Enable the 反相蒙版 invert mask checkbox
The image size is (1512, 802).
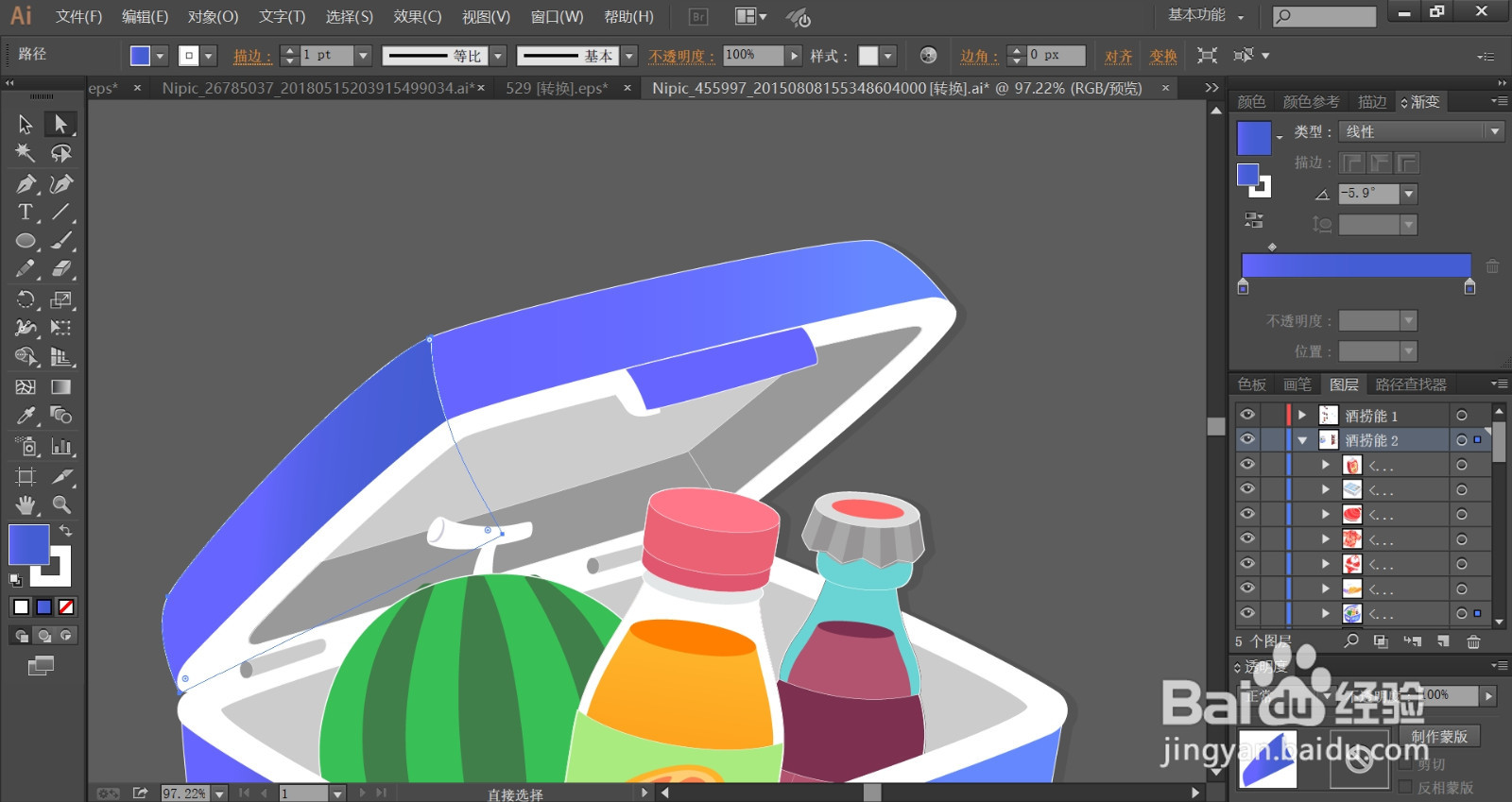click(1405, 787)
